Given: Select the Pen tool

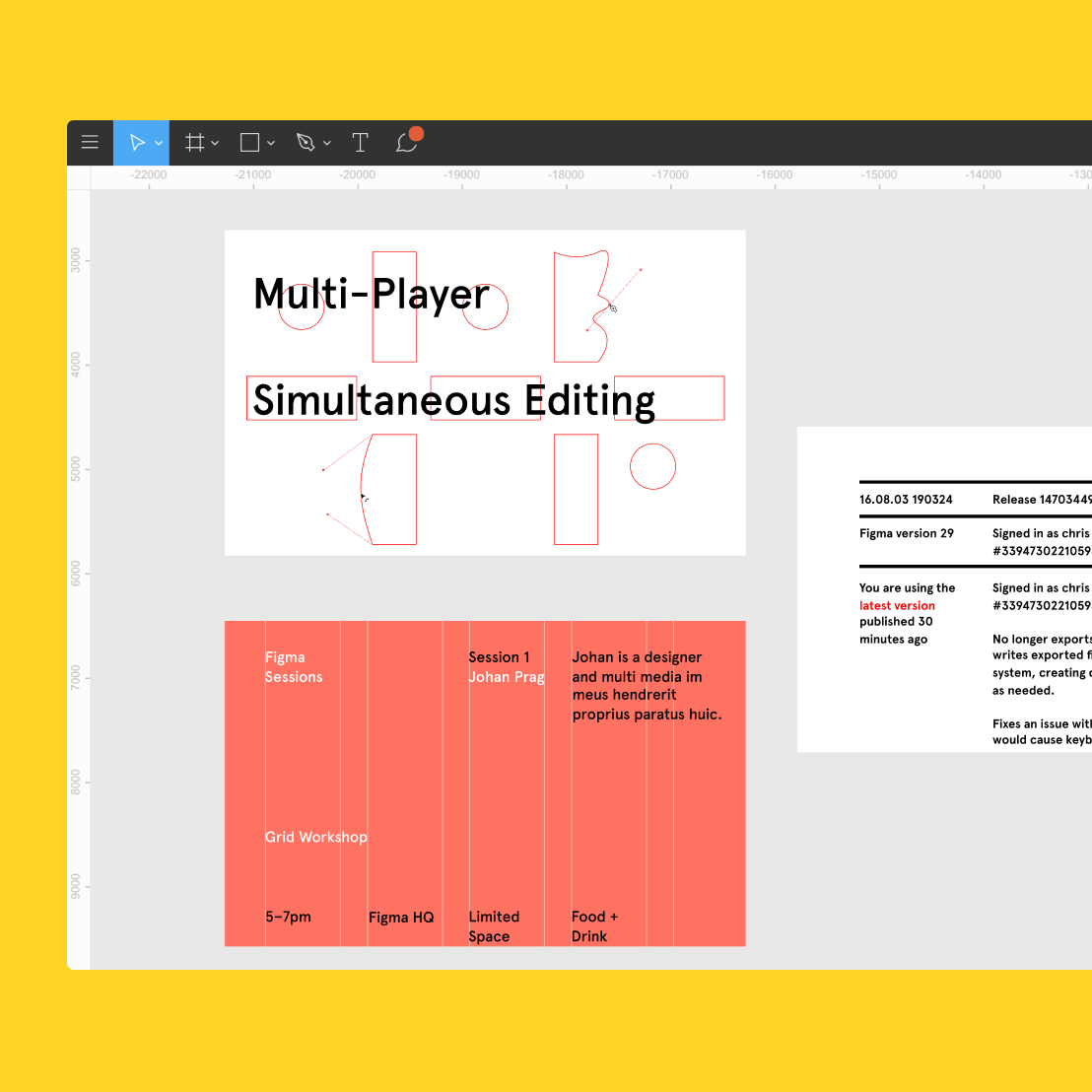Looking at the screenshot, I should [306, 142].
